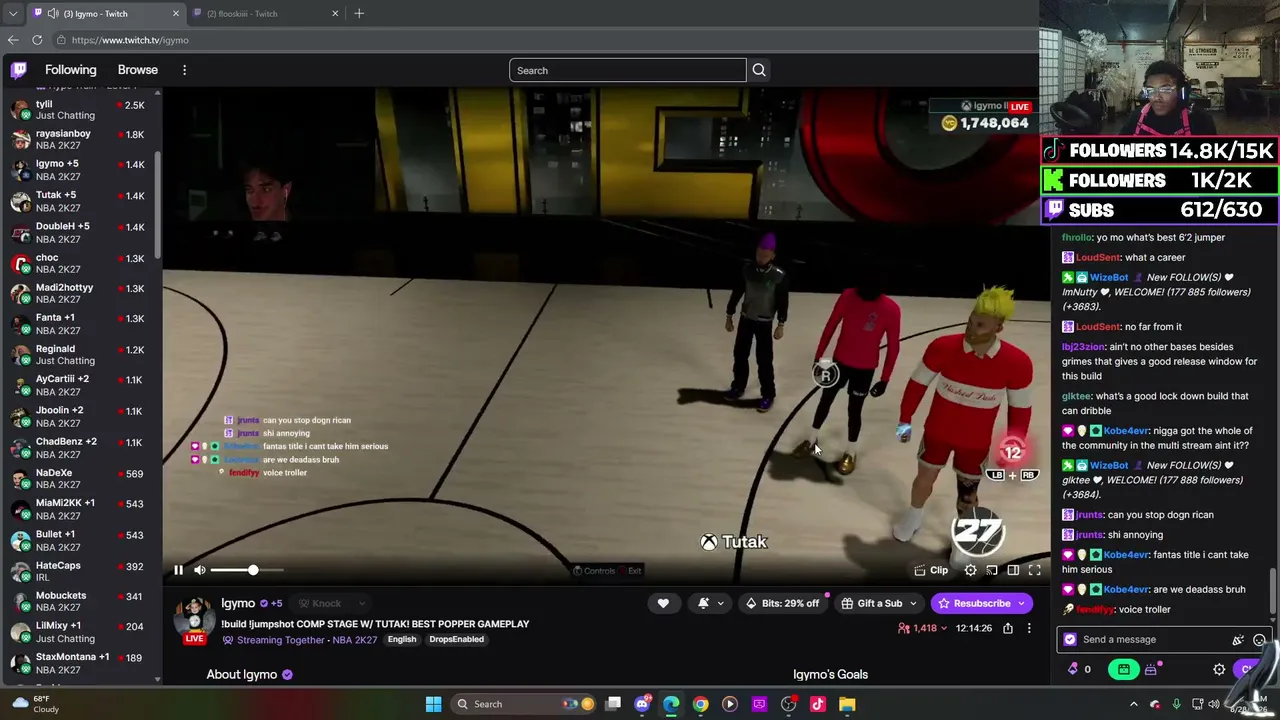Create a Clip of the stream

point(930,570)
